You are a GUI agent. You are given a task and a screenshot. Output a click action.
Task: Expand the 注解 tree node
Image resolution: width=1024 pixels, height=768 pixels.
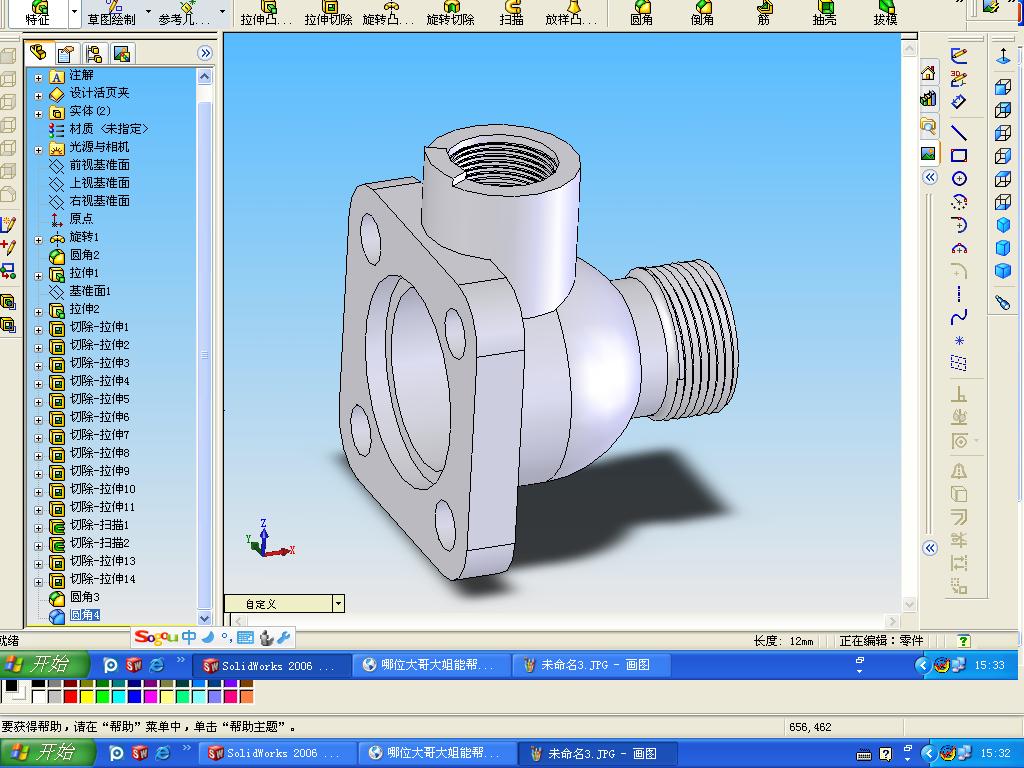(39, 78)
